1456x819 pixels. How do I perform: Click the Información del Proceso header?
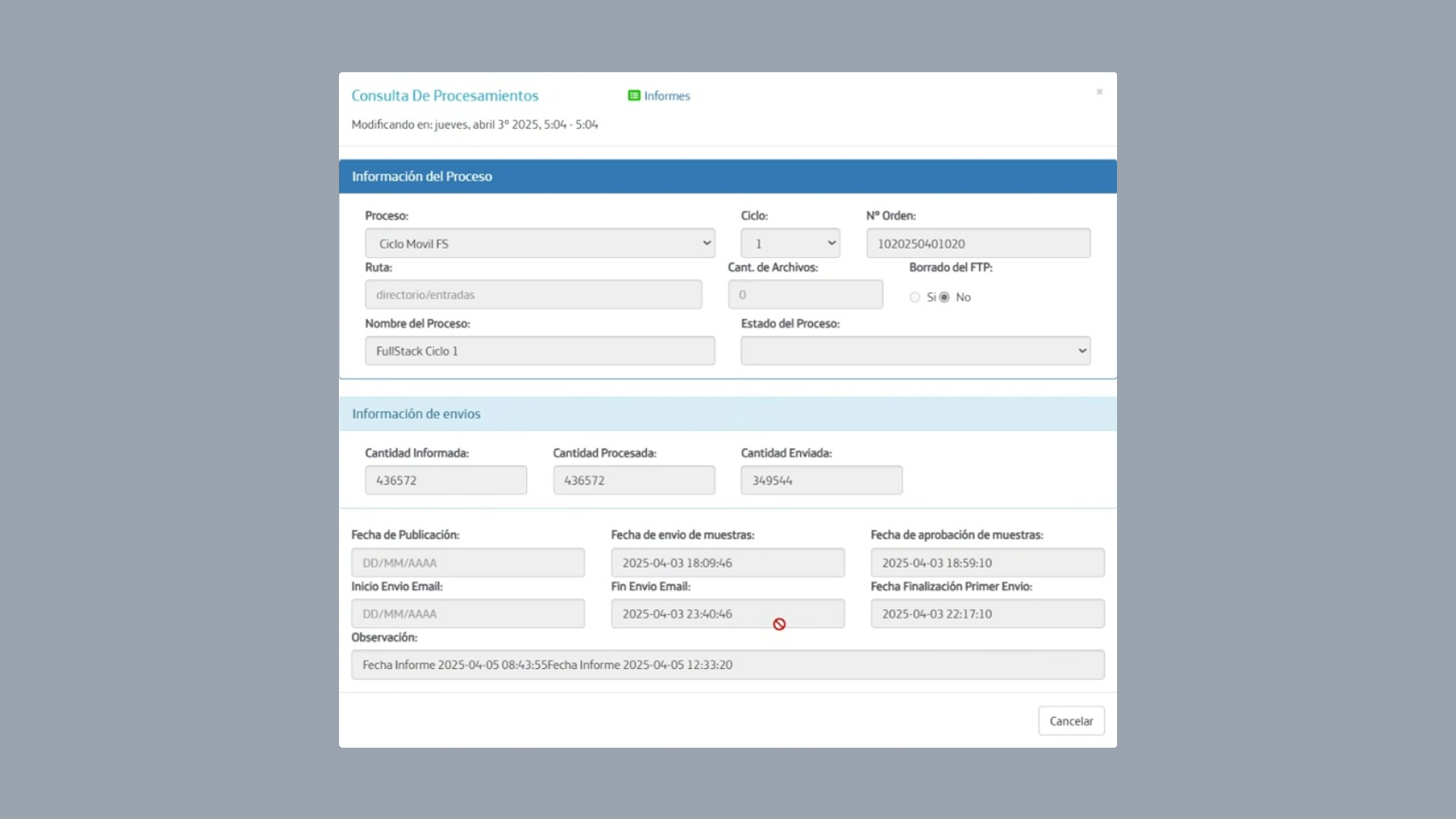click(x=422, y=177)
